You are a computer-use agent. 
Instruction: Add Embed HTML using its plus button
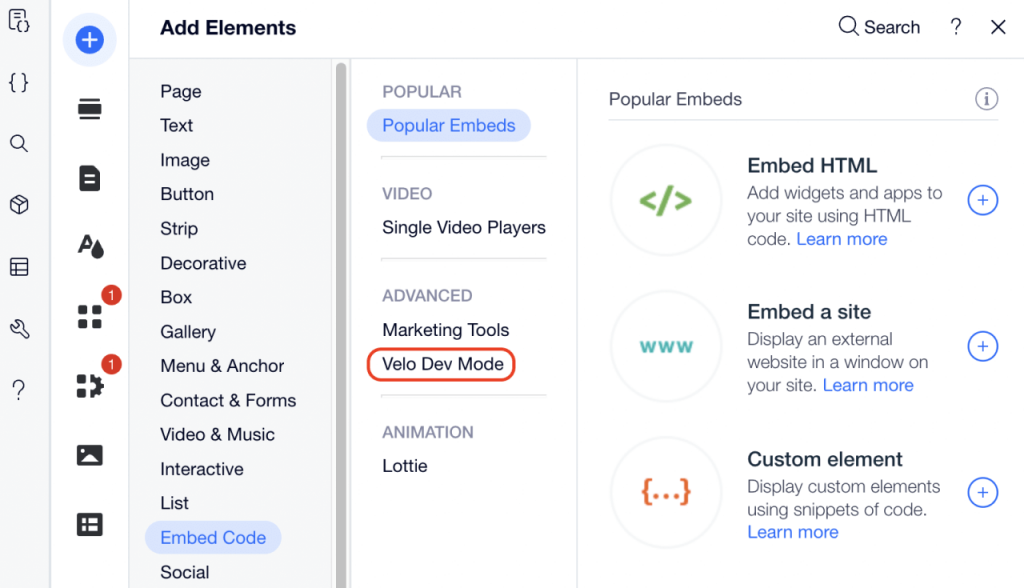coord(983,200)
